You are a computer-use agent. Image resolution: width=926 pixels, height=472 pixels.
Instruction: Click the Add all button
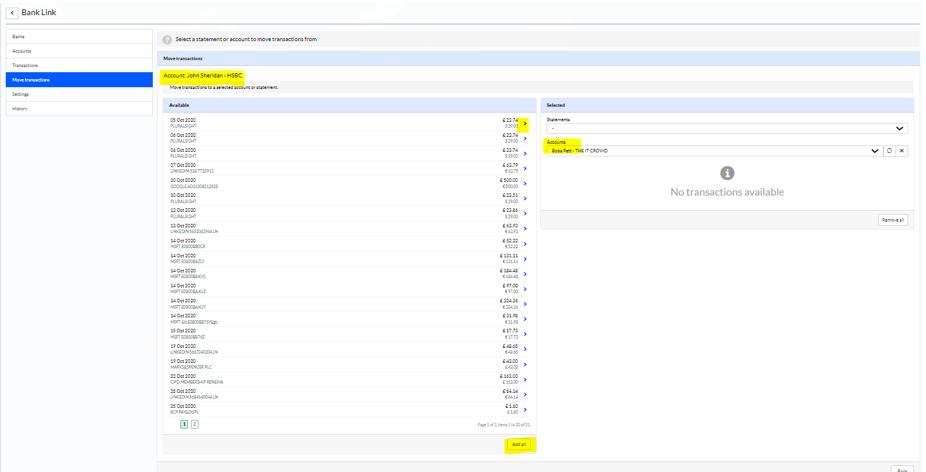pyautogui.click(x=520, y=444)
